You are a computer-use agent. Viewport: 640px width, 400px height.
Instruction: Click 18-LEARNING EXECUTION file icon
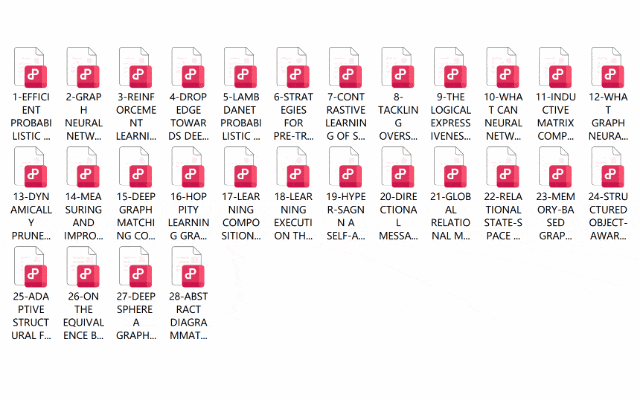pos(293,167)
